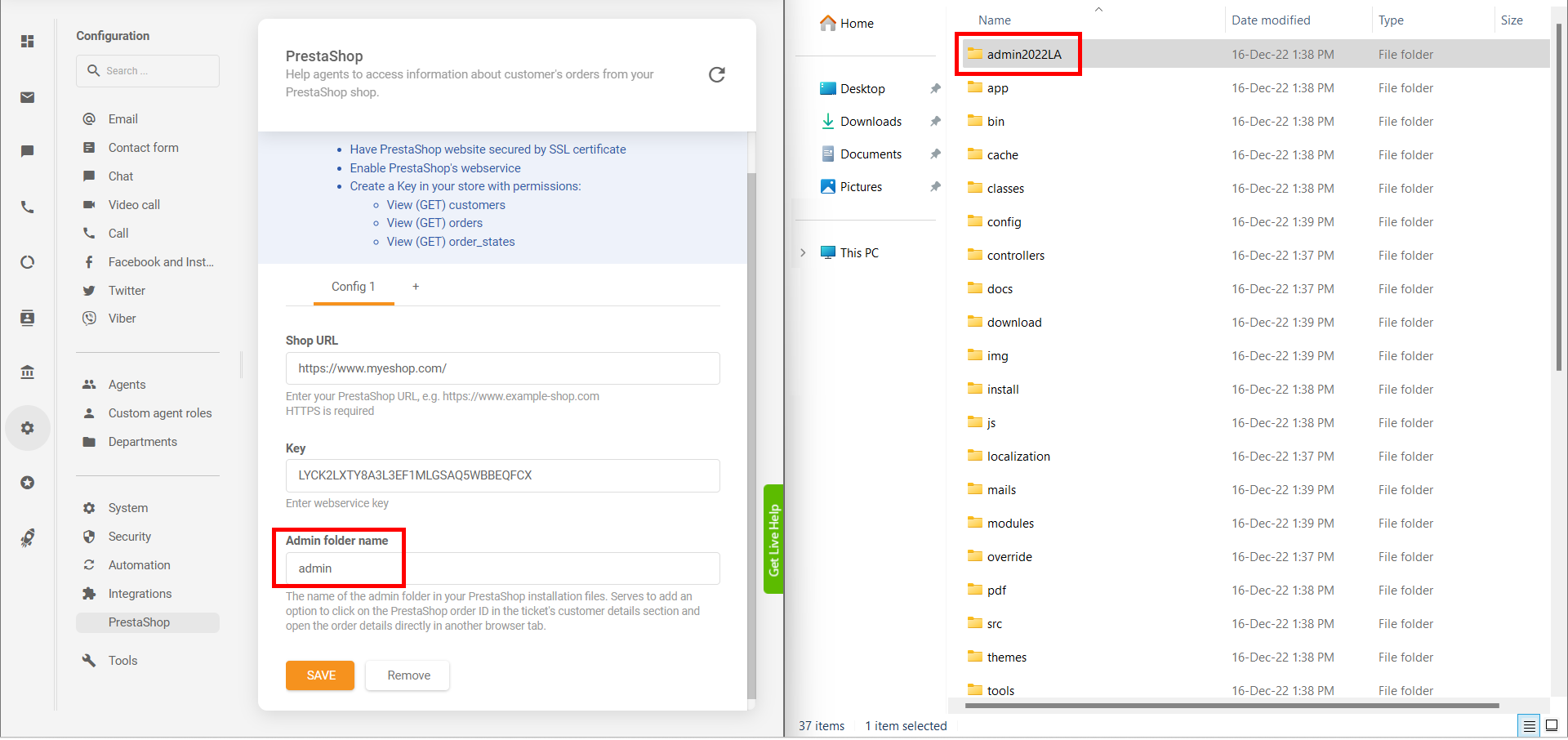The image size is (1568, 740).
Task: Click the SAVE button
Action: [320, 675]
